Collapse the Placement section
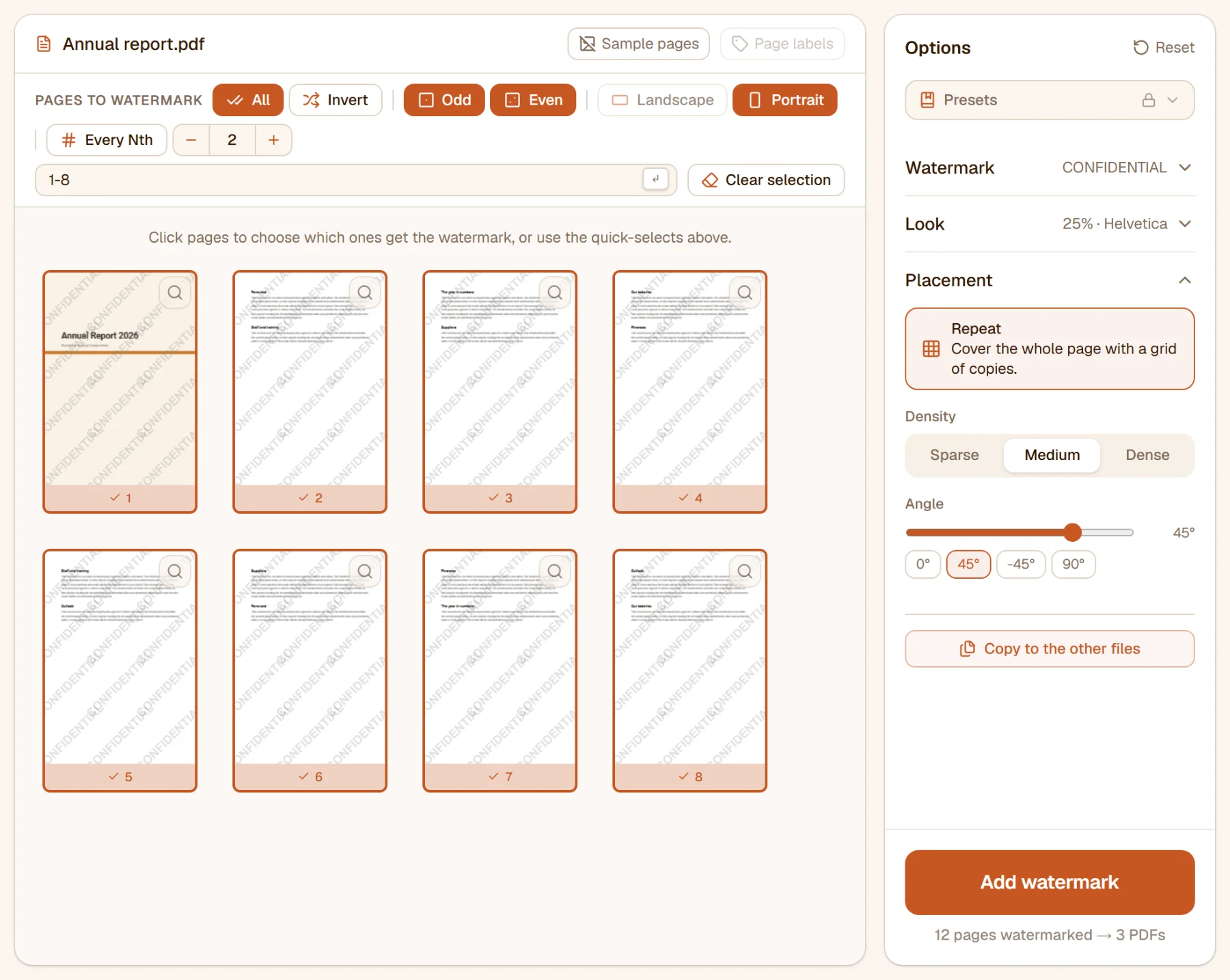The height and width of the screenshot is (980, 1230). pyautogui.click(x=1050, y=280)
